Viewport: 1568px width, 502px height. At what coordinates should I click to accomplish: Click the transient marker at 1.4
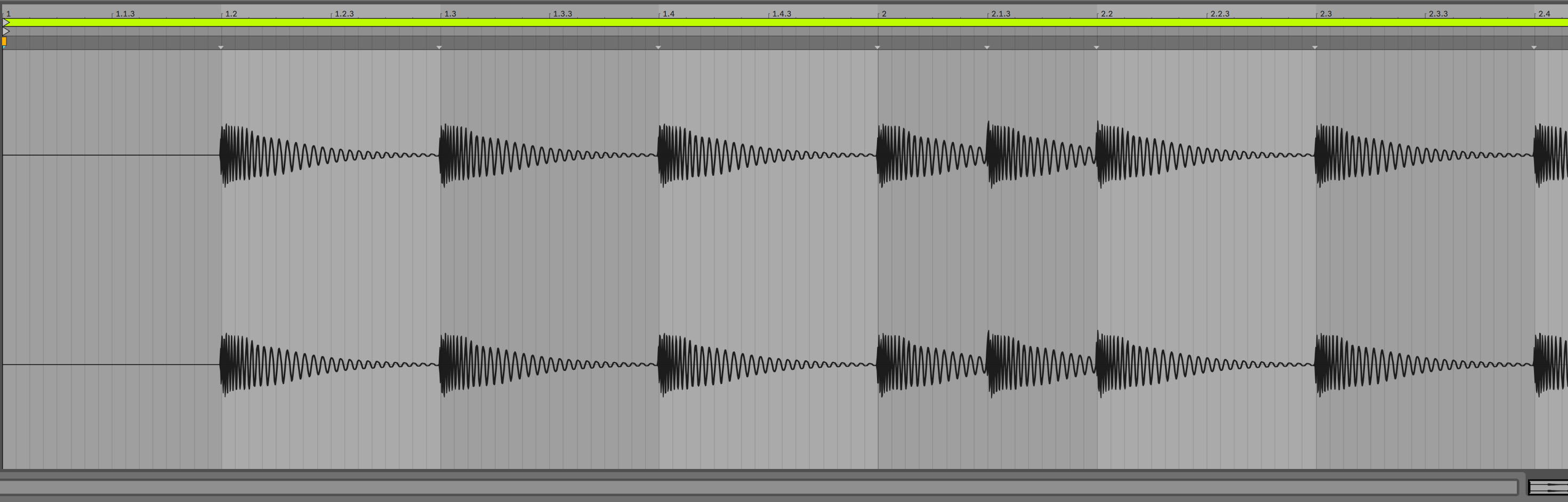(658, 47)
